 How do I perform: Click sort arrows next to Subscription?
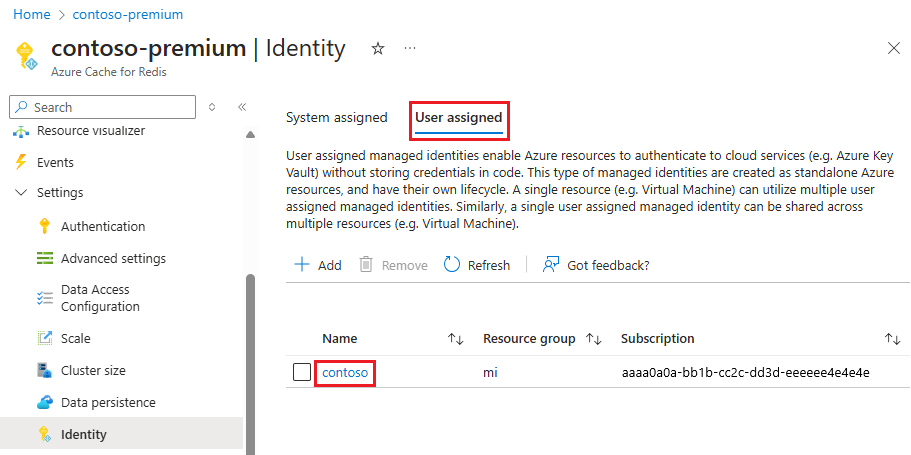coord(892,339)
